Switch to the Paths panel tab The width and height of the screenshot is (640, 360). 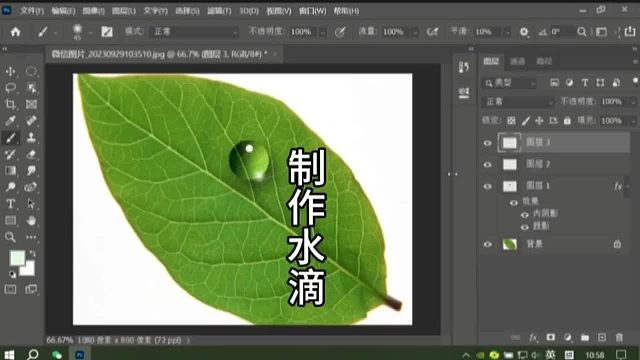coord(544,61)
